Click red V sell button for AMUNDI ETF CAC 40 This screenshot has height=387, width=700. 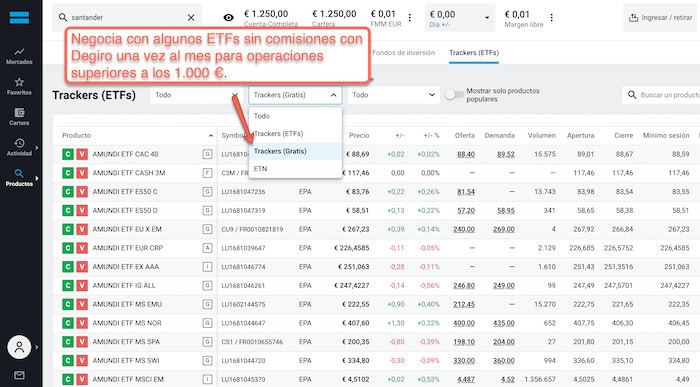tap(82, 154)
